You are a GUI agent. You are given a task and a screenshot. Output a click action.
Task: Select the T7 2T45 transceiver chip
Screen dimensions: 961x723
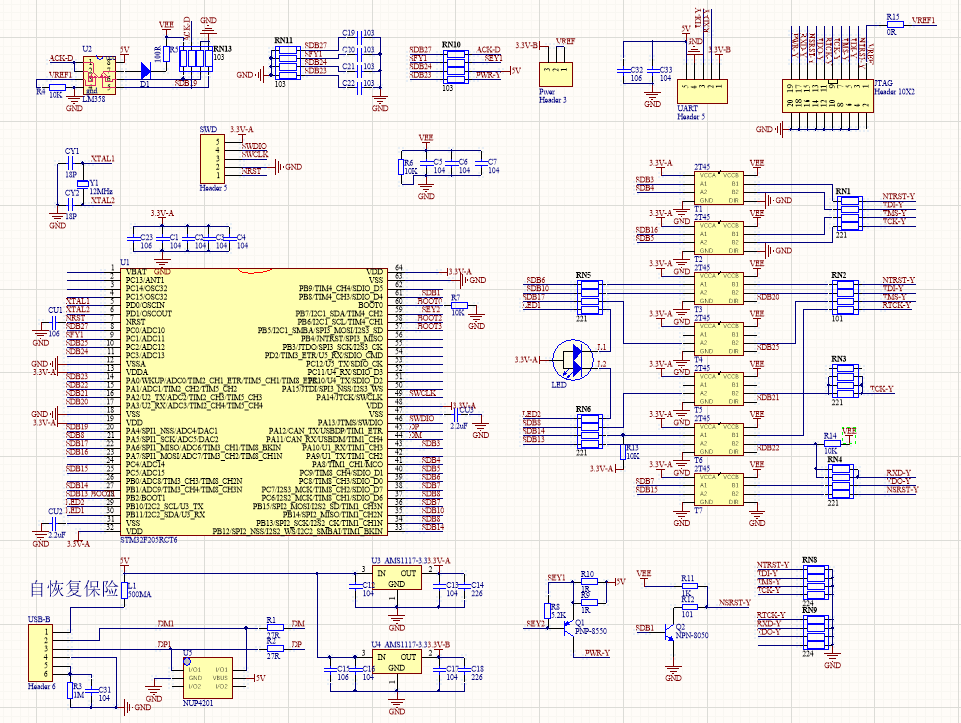pyautogui.click(x=718, y=490)
